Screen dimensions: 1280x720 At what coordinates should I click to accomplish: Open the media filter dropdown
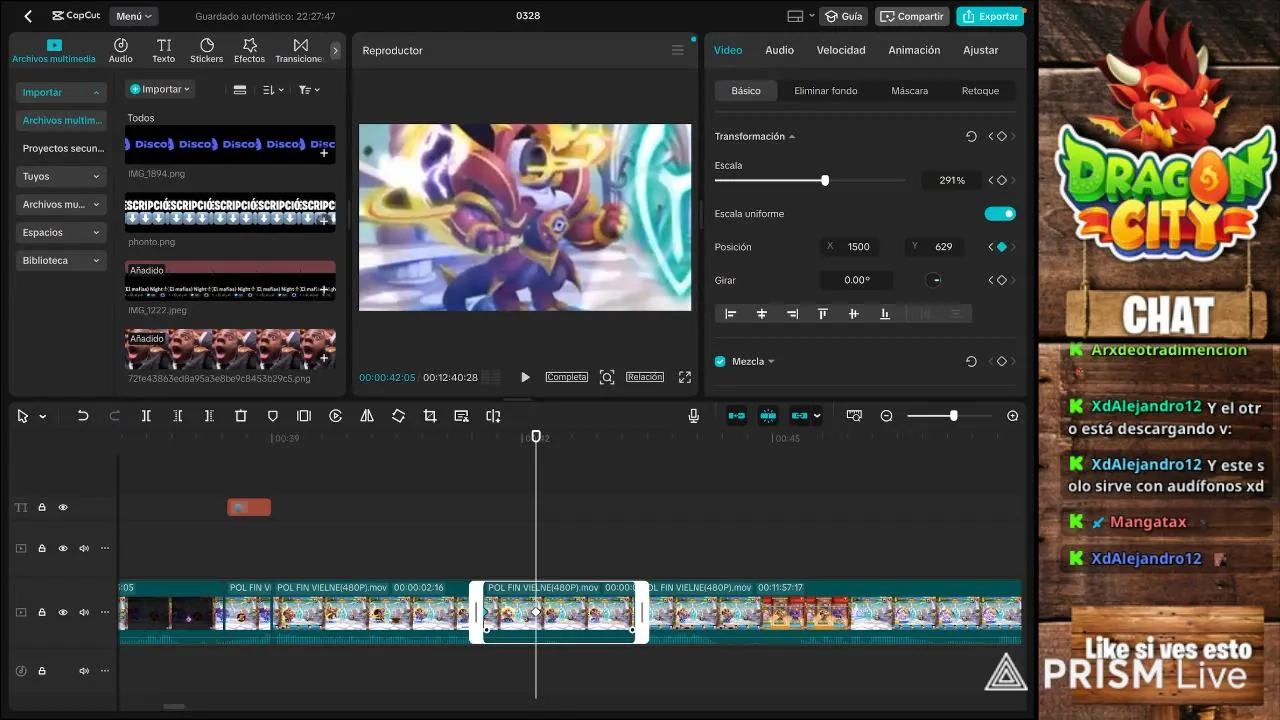point(309,90)
